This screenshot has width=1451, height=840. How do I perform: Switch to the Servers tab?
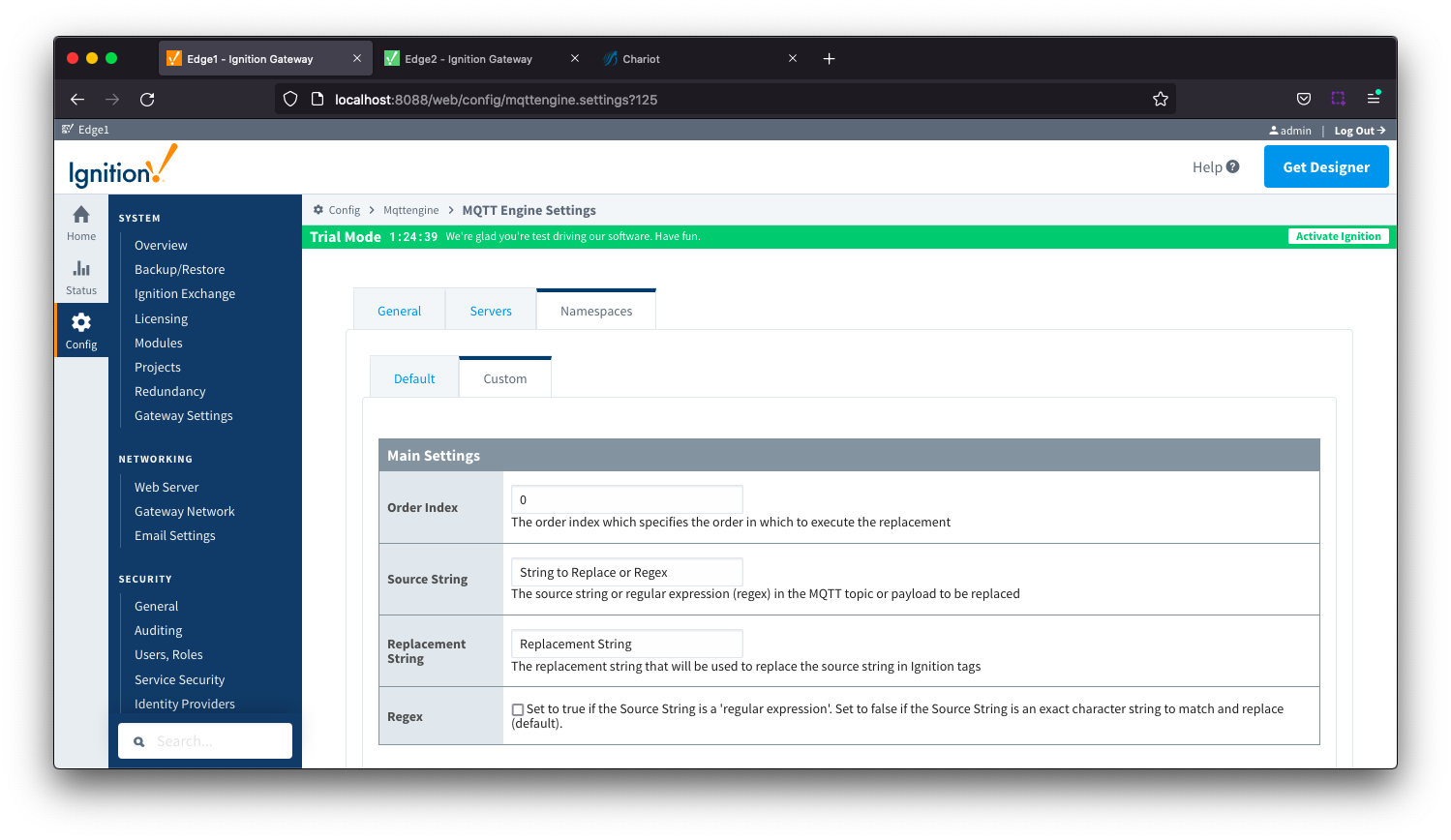[x=491, y=311]
